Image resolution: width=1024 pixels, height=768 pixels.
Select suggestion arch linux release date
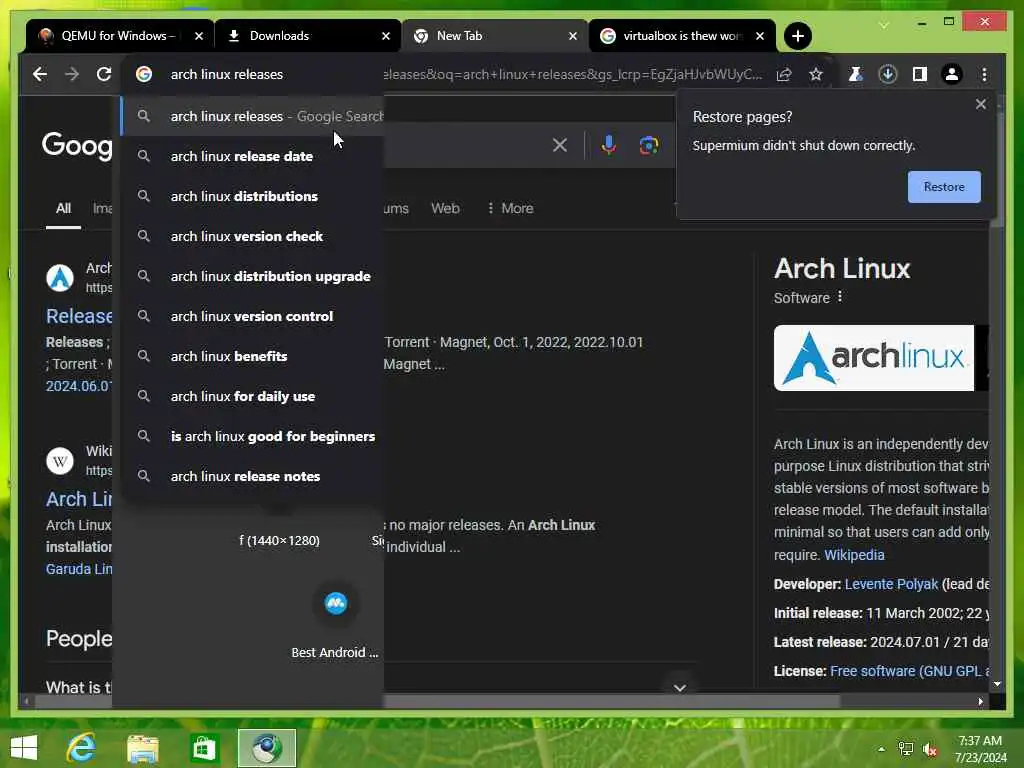(253, 156)
